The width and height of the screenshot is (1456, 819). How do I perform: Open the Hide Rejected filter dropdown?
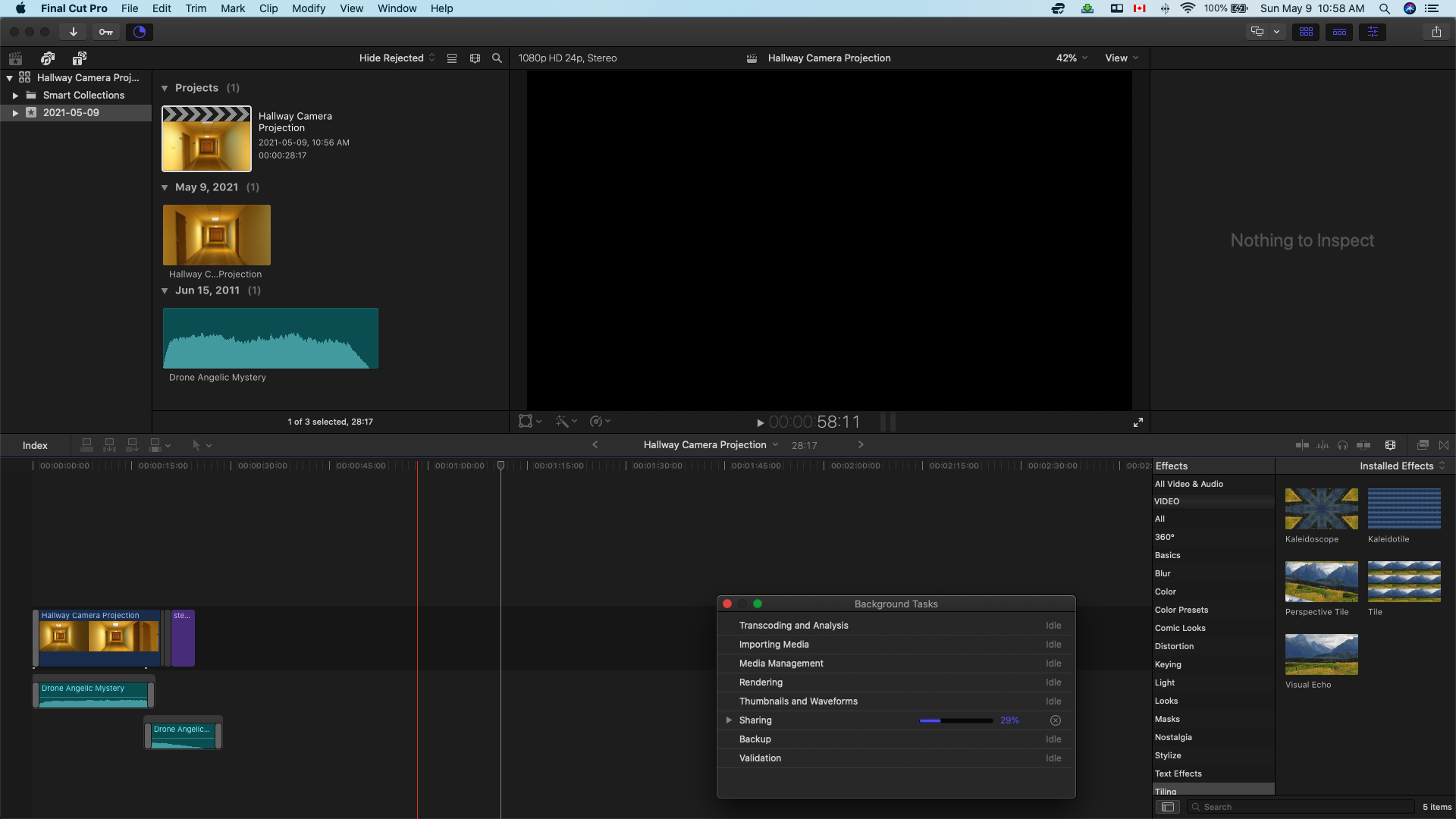tap(397, 58)
